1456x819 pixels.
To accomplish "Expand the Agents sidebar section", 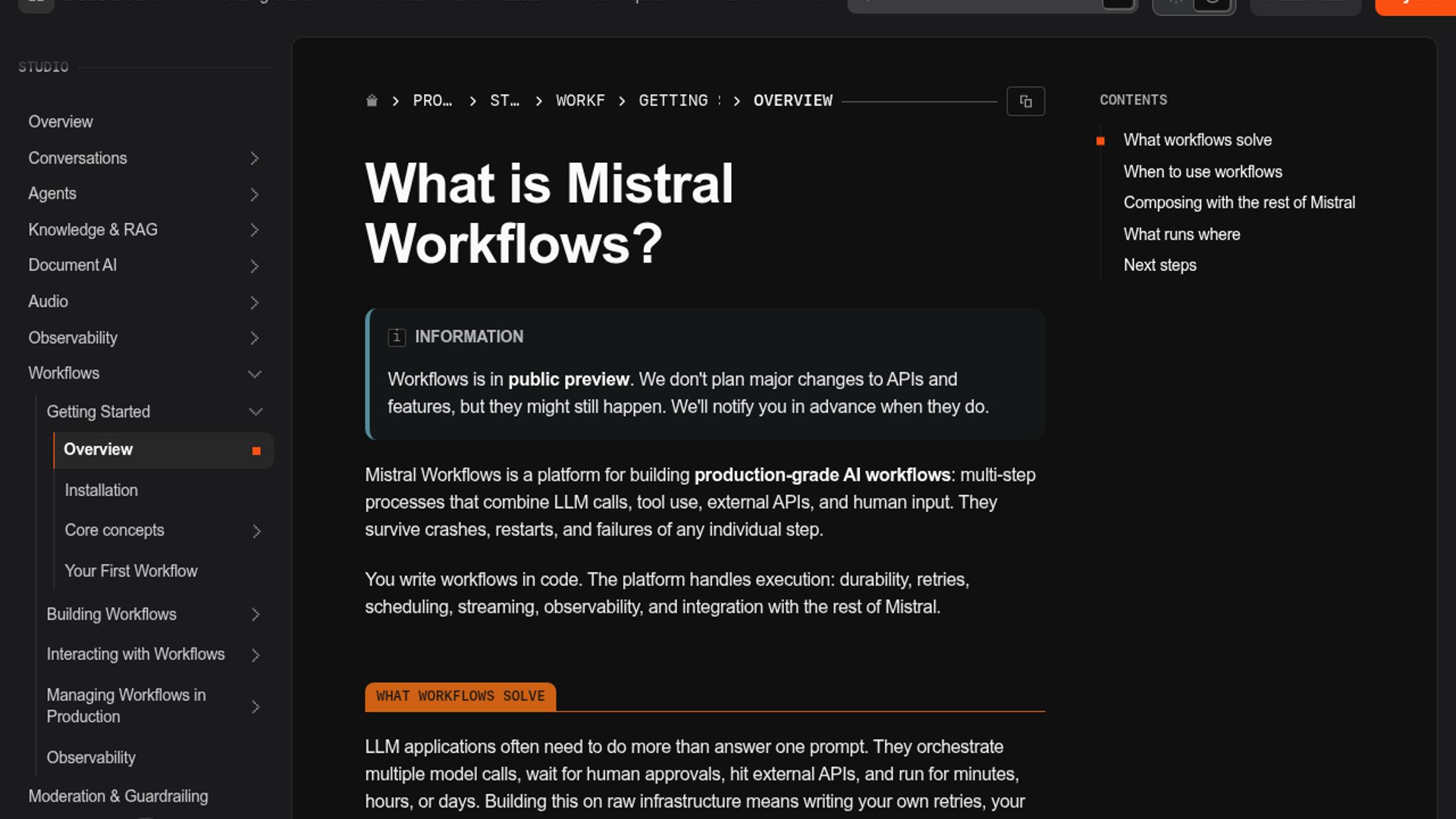I will coord(255,195).
